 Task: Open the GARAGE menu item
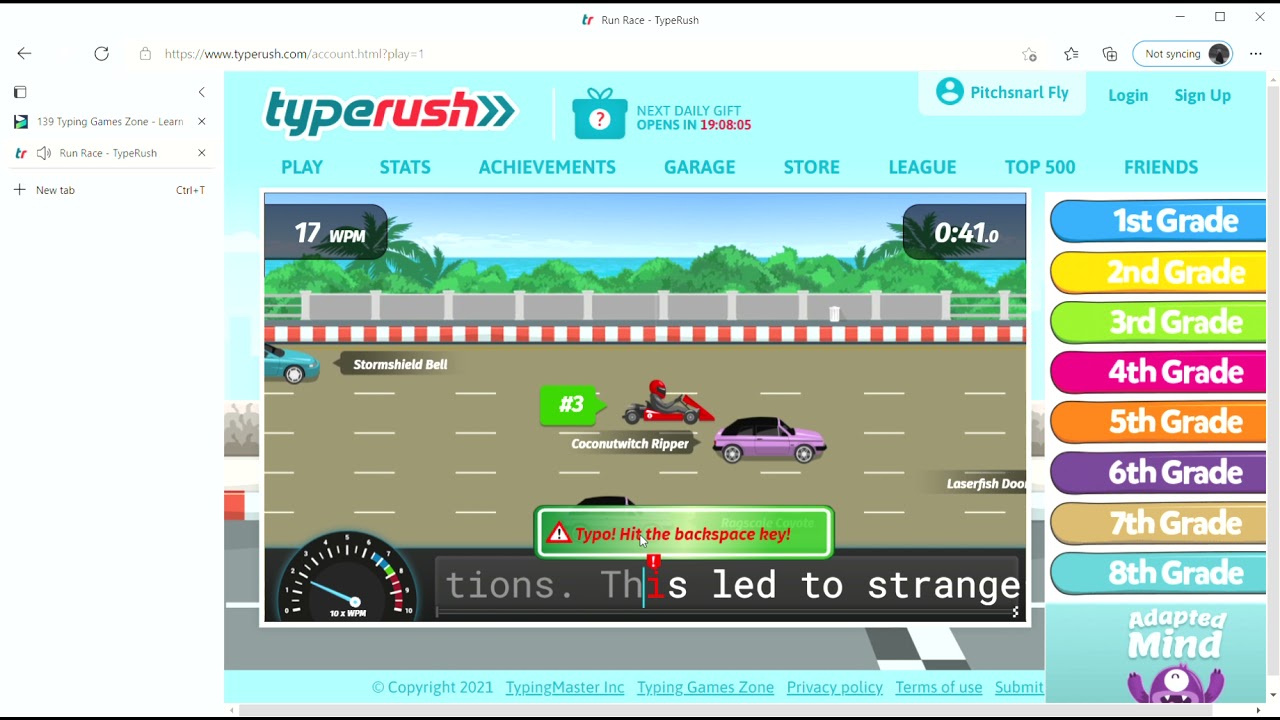700,167
